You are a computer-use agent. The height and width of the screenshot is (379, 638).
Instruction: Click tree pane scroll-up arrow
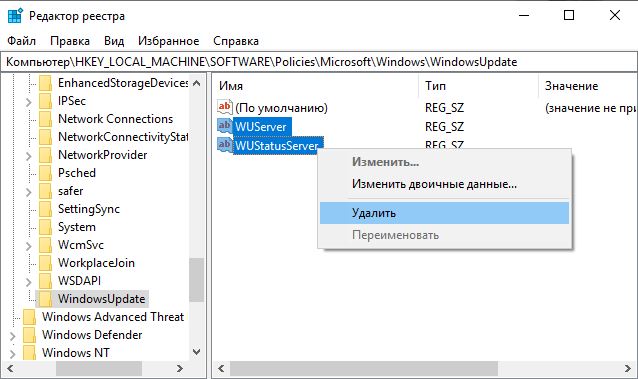(x=197, y=83)
